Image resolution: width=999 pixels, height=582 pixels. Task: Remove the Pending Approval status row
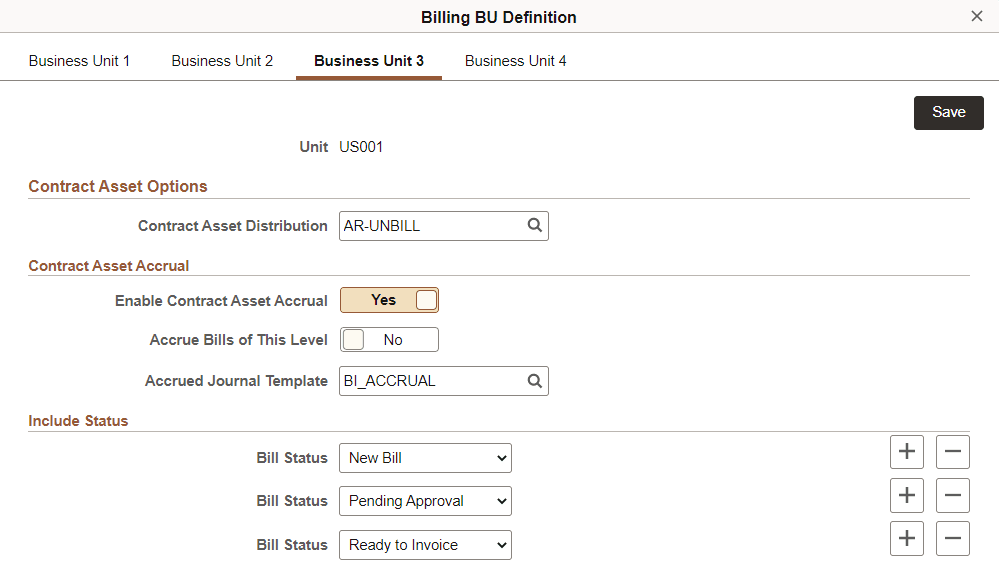(x=952, y=495)
